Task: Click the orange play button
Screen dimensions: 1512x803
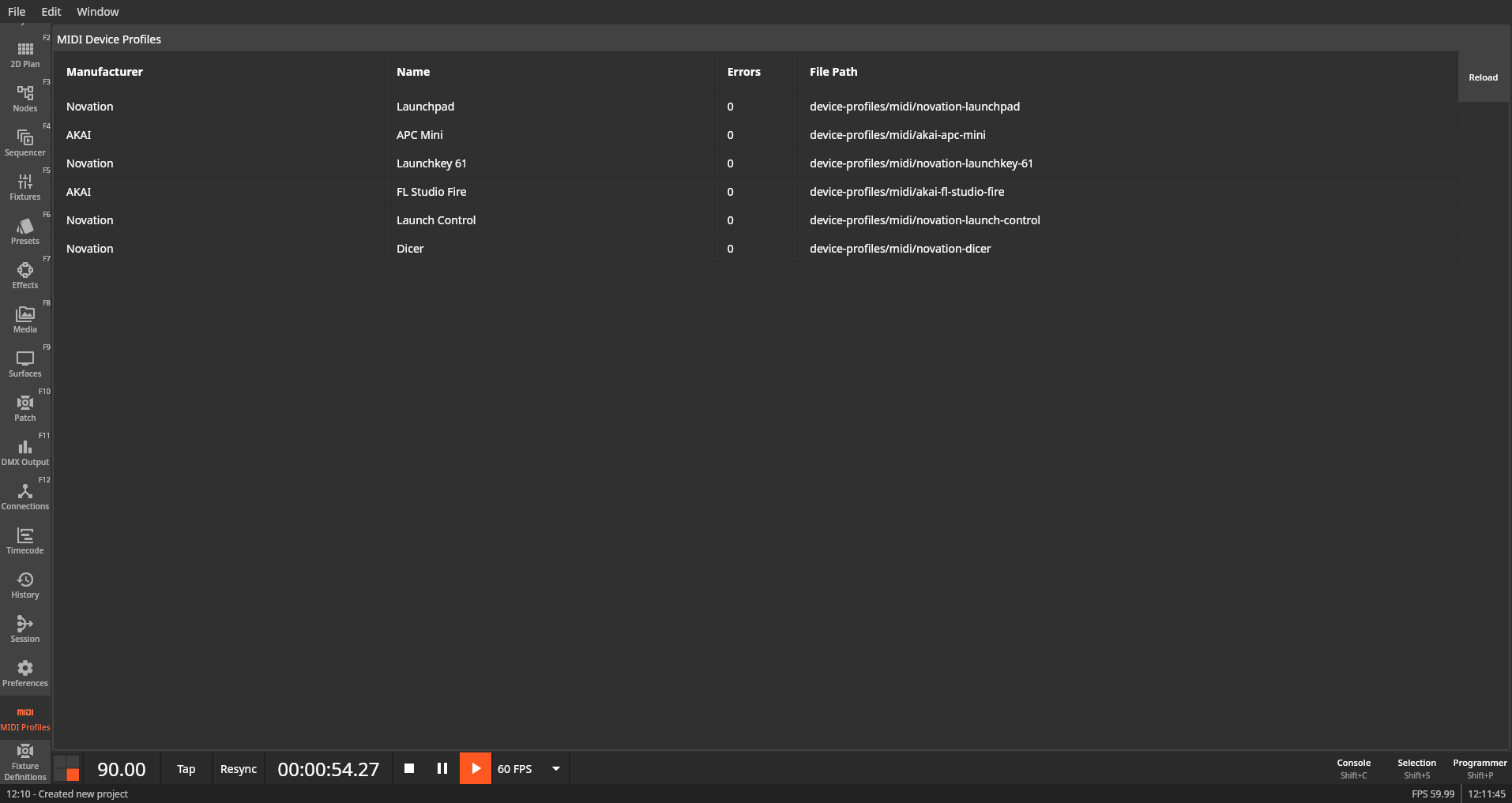Action: (476, 768)
